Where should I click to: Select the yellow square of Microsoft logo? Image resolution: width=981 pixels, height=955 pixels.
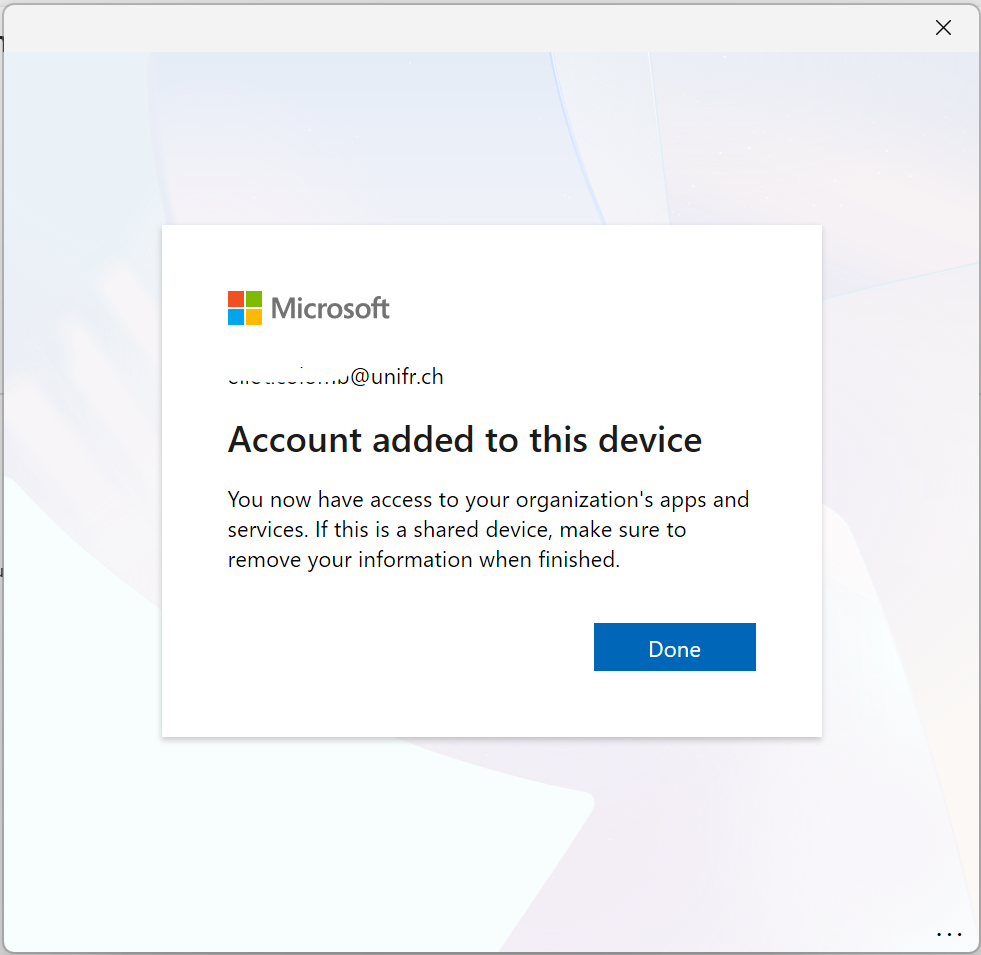[254, 317]
